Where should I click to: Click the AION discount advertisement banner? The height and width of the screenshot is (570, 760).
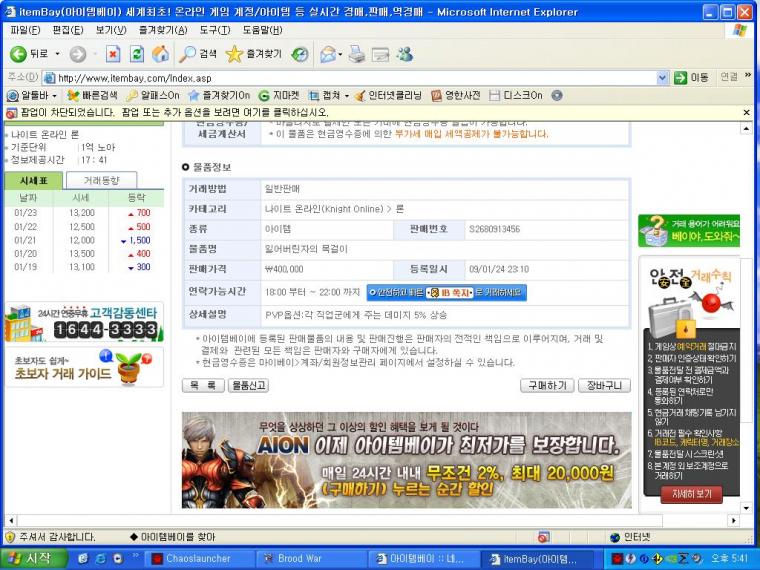(x=407, y=460)
